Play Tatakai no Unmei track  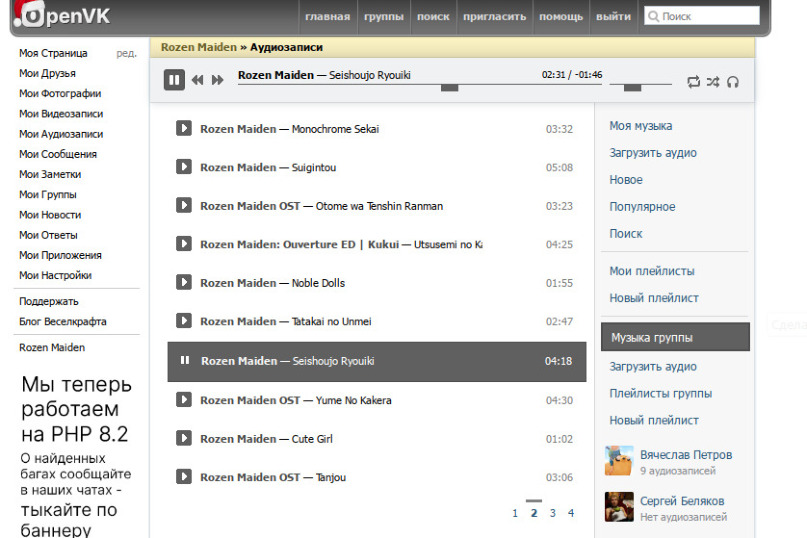point(184,321)
